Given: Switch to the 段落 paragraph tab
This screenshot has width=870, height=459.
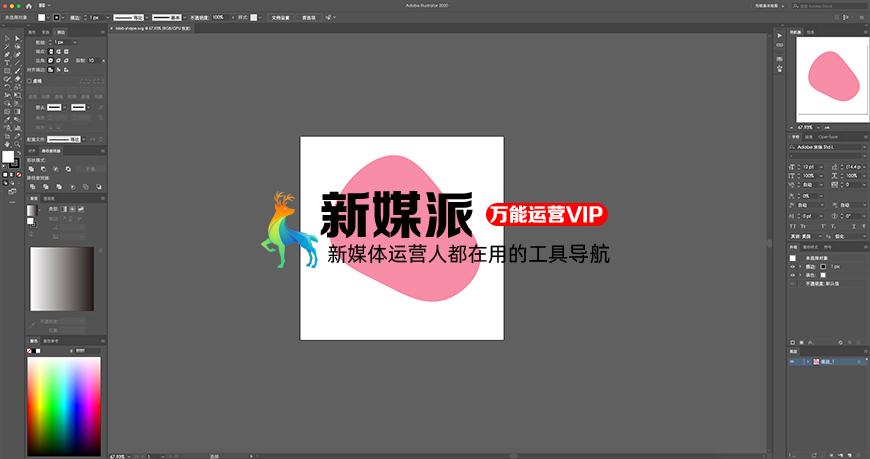Looking at the screenshot, I should click(x=808, y=137).
